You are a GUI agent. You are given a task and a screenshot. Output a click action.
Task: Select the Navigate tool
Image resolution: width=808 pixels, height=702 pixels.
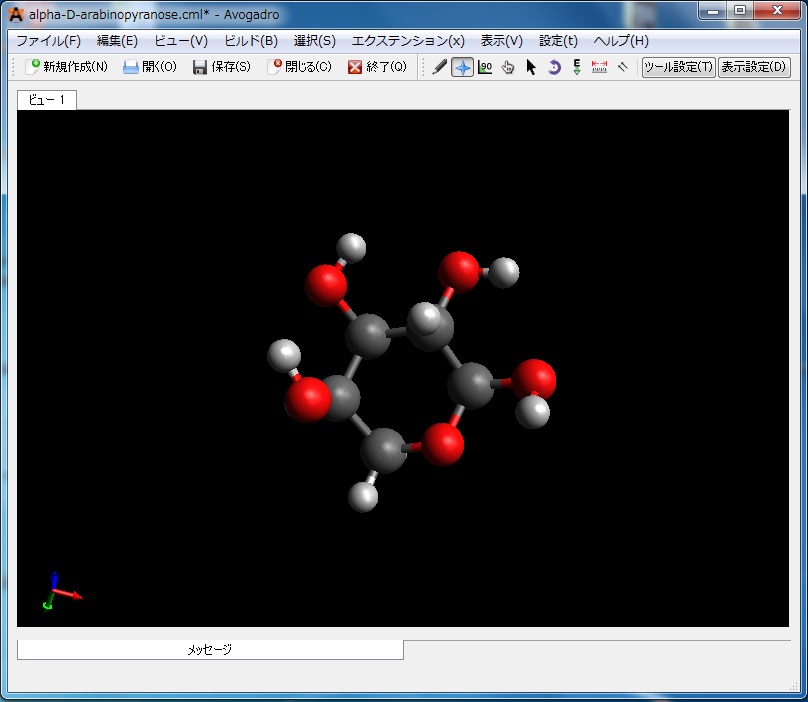coord(462,67)
